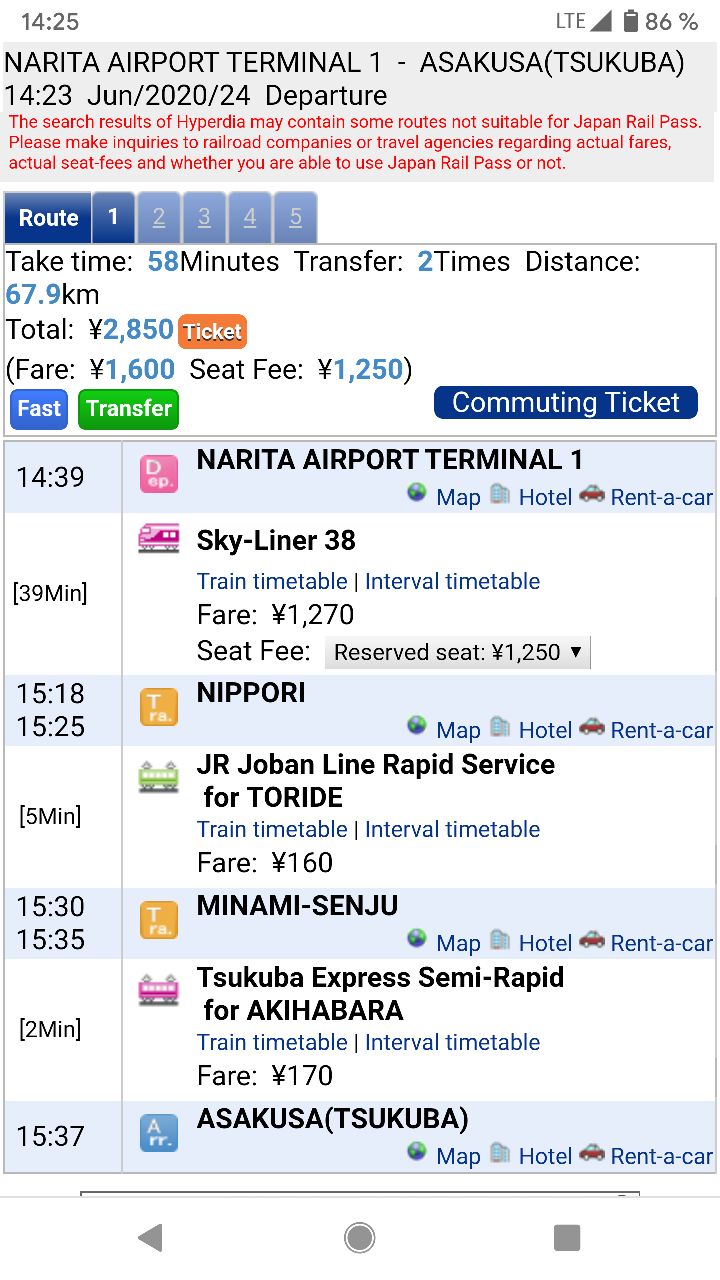Tap the pink Dep. departure icon
This screenshot has width=720, height=1280.
[159, 474]
